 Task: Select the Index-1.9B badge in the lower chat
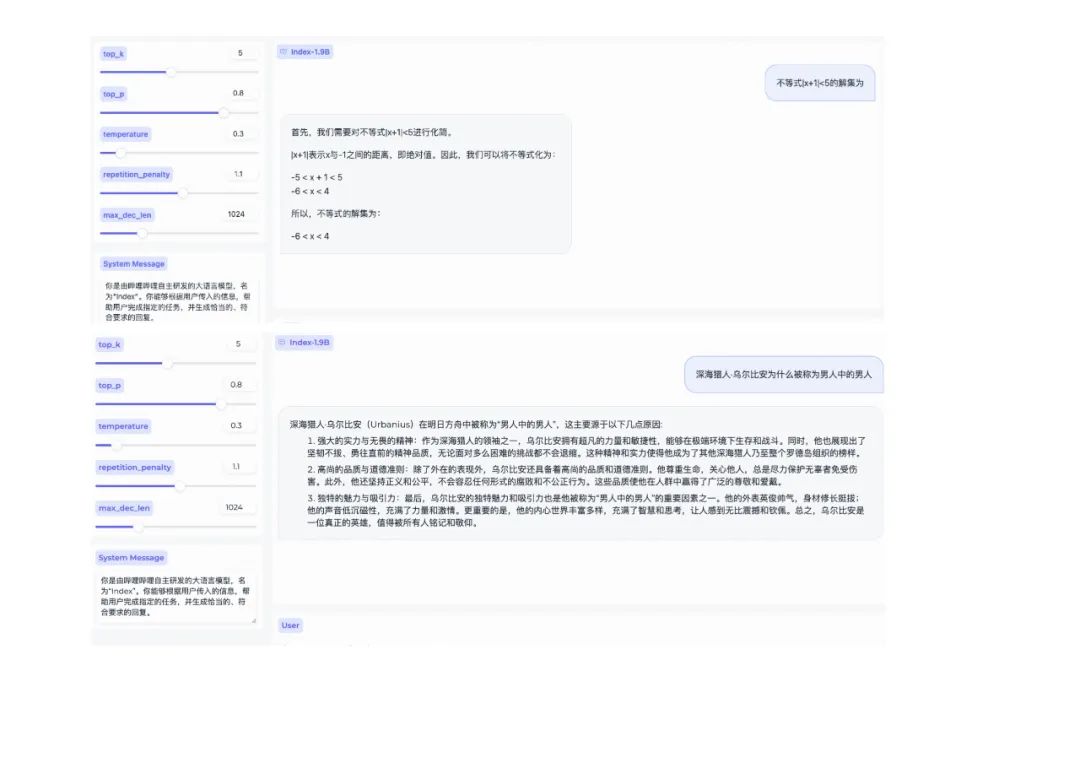303,342
